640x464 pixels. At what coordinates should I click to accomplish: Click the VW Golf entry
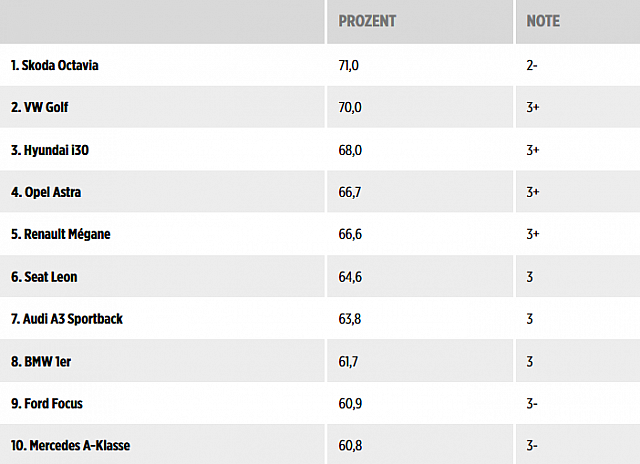coord(40,108)
